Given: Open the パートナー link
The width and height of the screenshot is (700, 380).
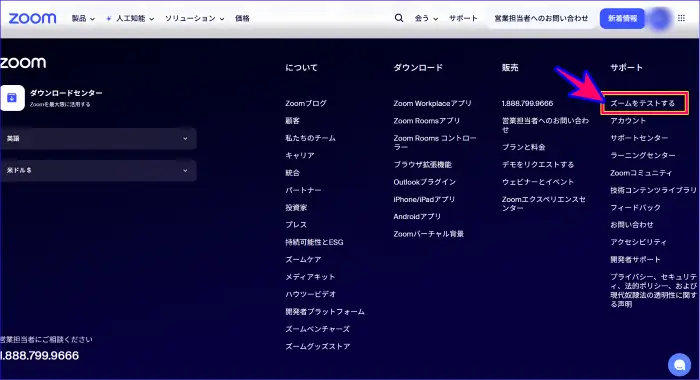Looking at the screenshot, I should click(x=303, y=190).
